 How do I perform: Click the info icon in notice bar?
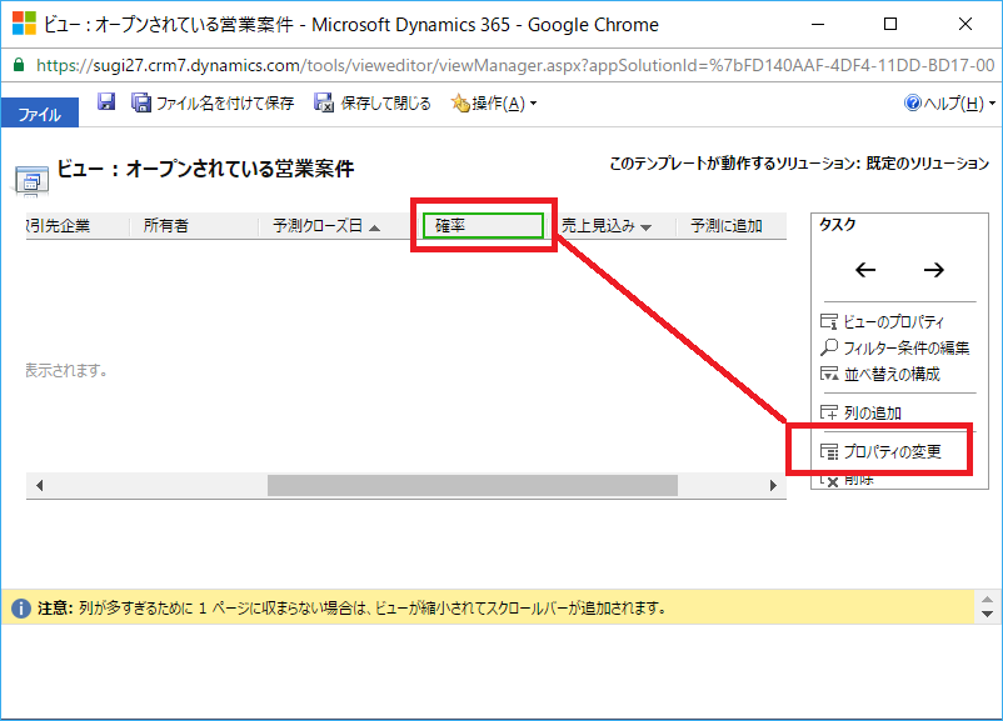[x=20, y=608]
